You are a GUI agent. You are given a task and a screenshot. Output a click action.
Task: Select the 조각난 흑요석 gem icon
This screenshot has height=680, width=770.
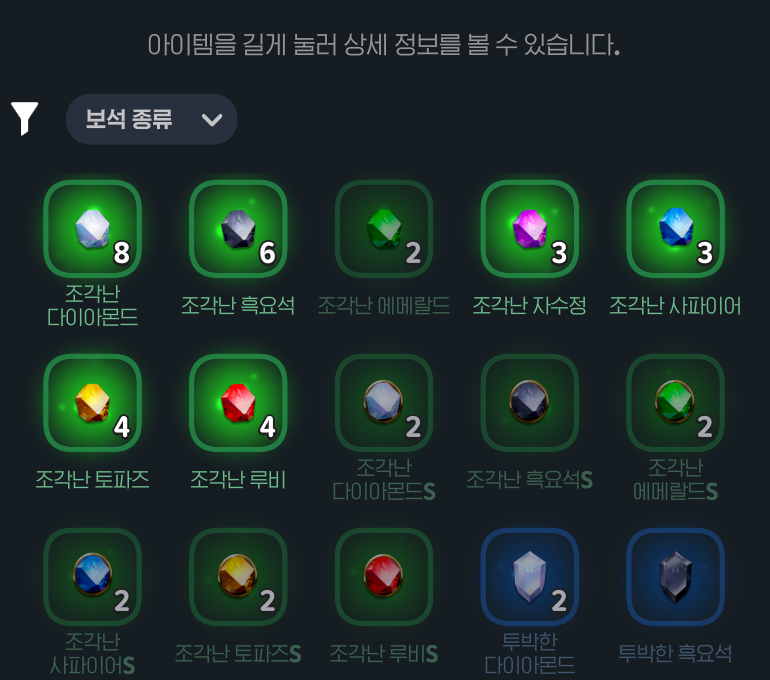click(238, 229)
